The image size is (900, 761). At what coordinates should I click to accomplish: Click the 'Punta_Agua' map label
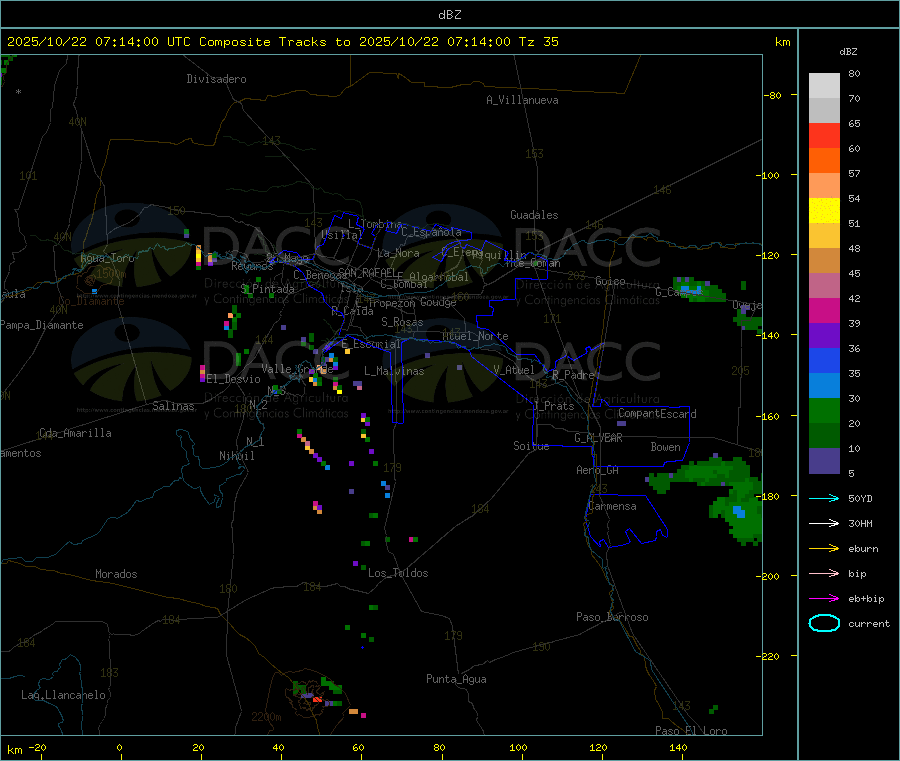pyautogui.click(x=456, y=679)
